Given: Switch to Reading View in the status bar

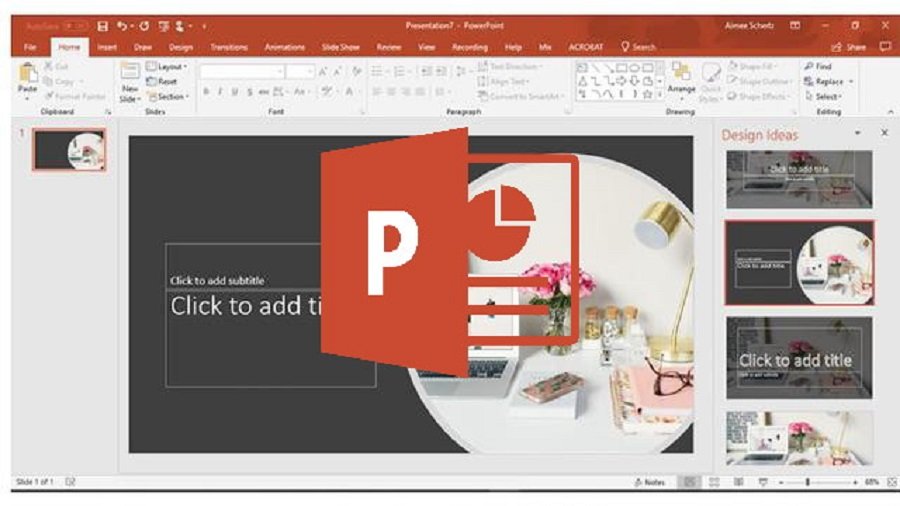Looking at the screenshot, I should pyautogui.click(x=739, y=482).
